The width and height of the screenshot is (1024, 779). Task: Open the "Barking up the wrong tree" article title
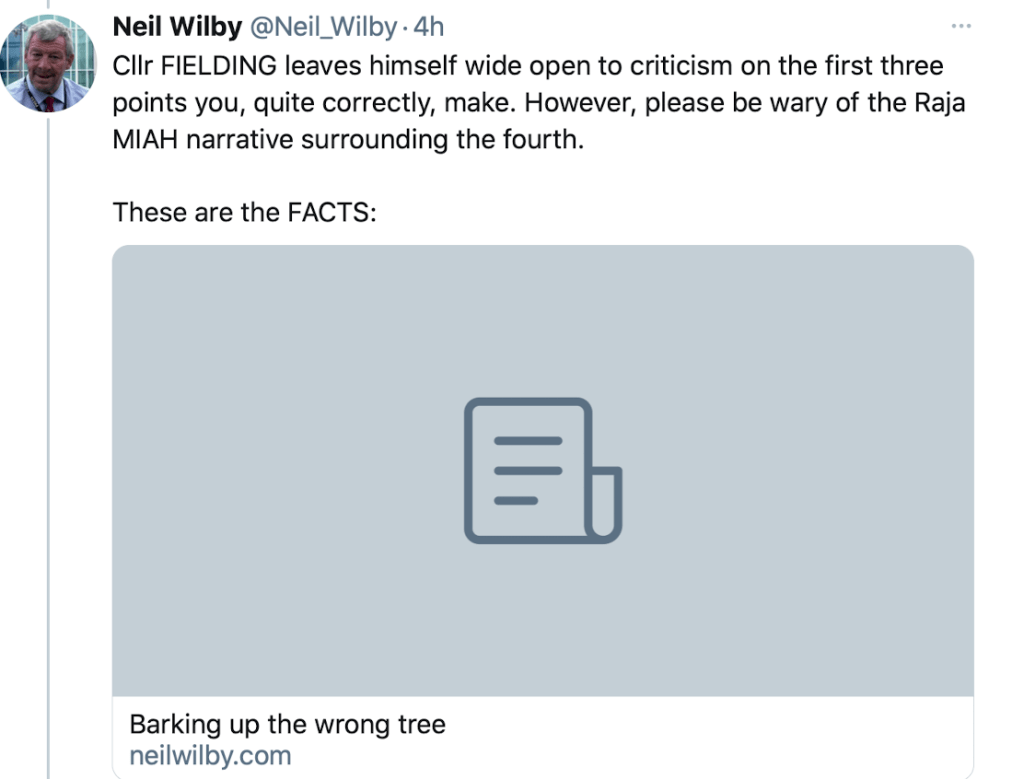pyautogui.click(x=288, y=724)
